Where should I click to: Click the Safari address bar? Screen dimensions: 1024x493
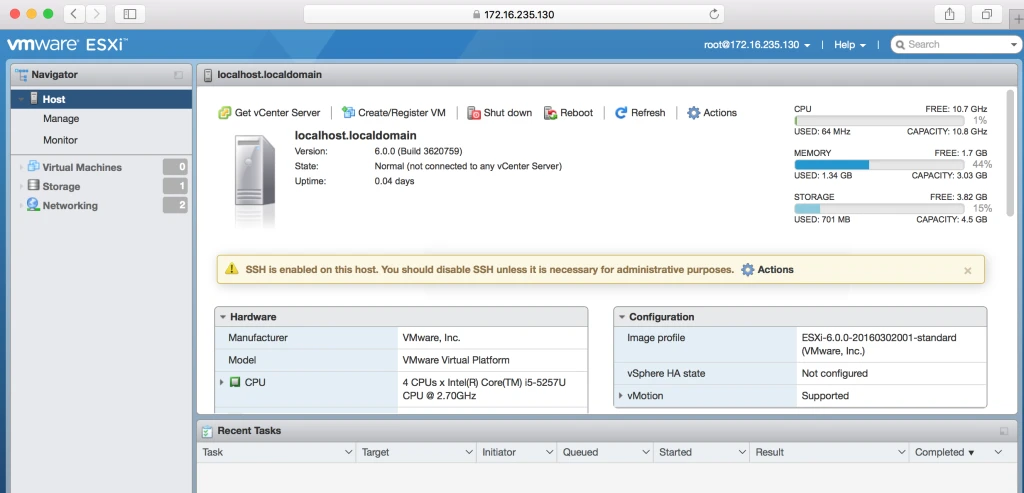[514, 14]
